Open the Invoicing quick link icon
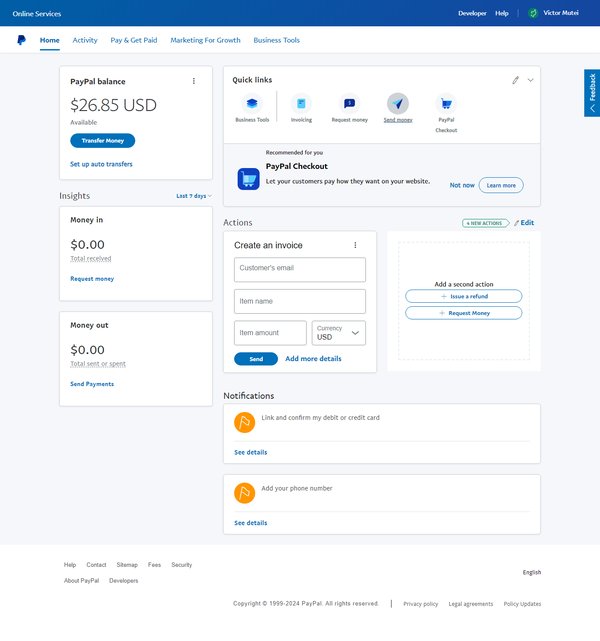600x641 pixels. [301, 103]
